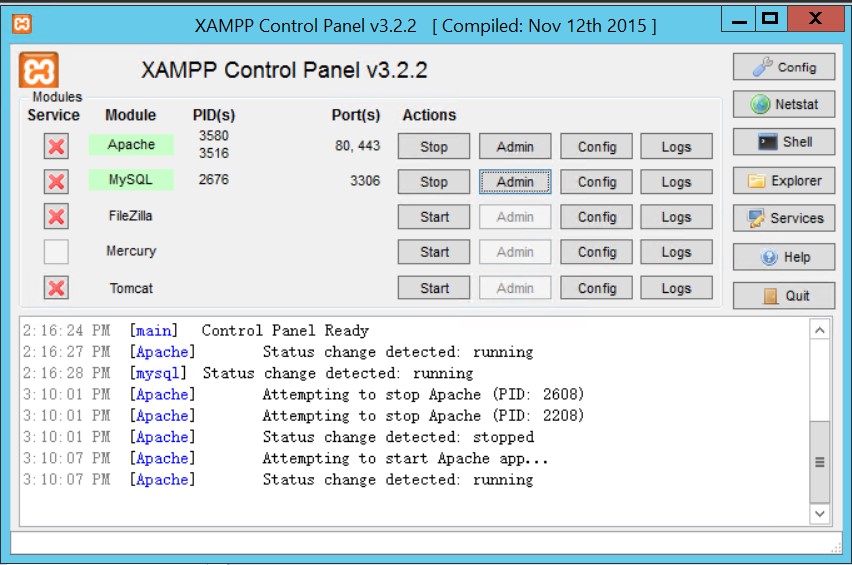Open the Apache Config menu
Image resolution: width=852 pixels, height=565 pixels.
597,146
